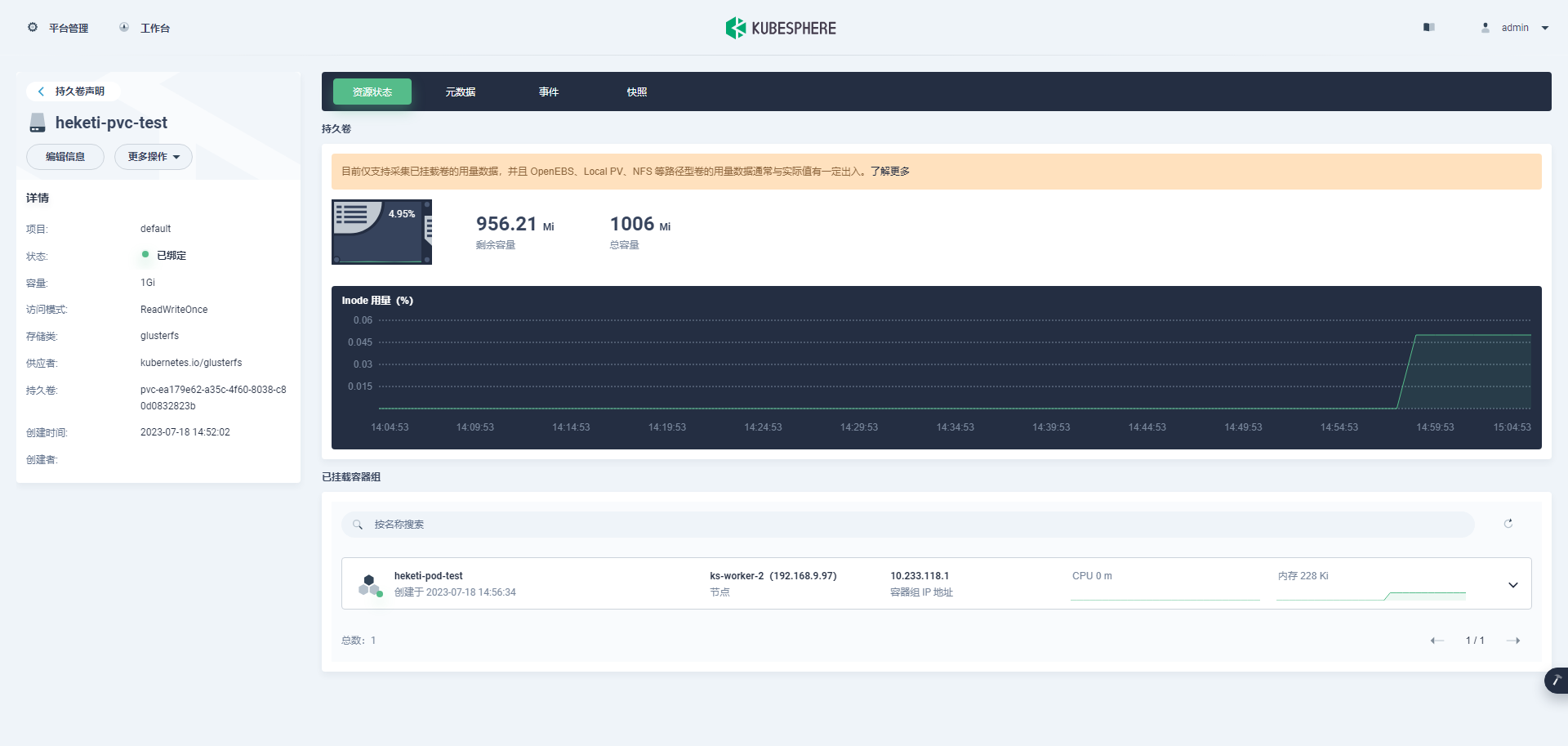This screenshot has width=1568, height=746.
Task: Click the KubeSphere logo
Action: [781, 28]
